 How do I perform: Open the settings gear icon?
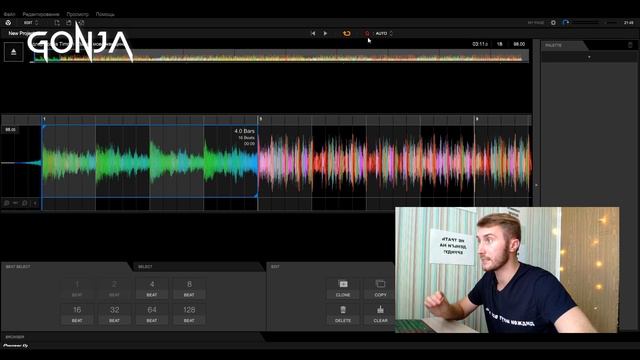(553, 23)
